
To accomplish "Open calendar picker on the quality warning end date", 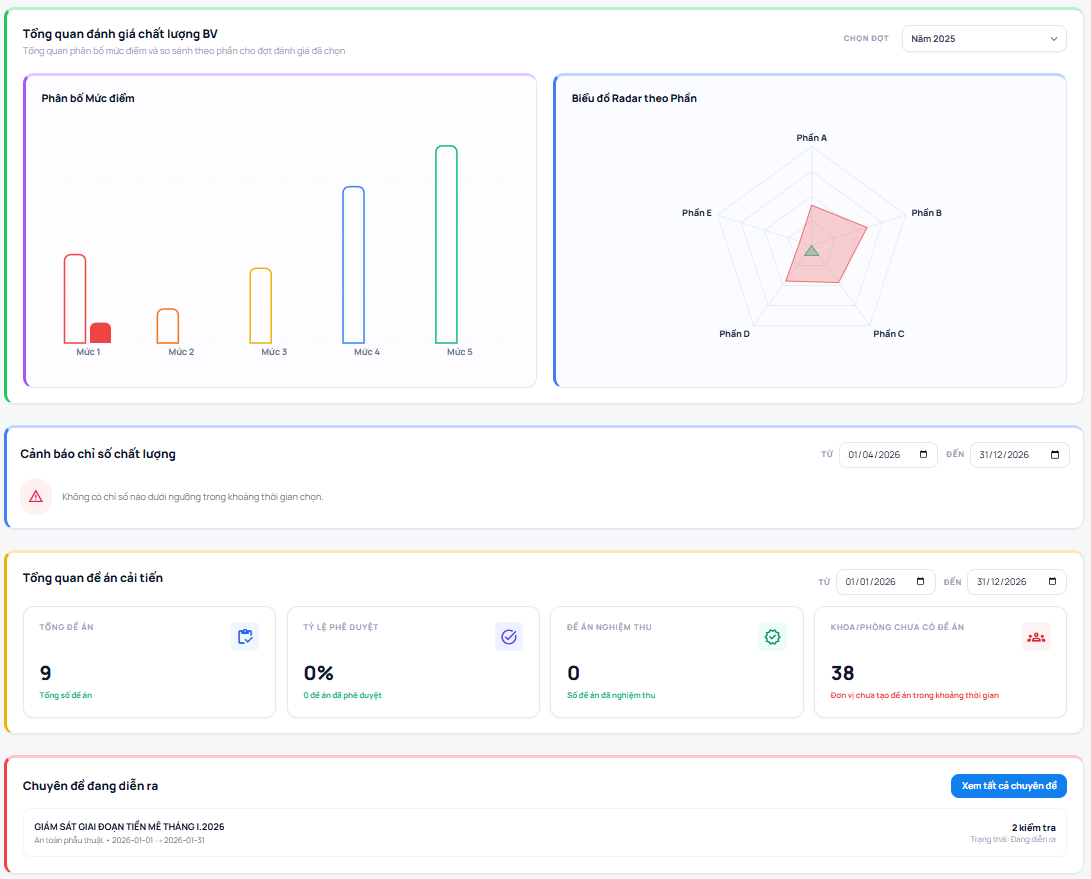I will [x=1054, y=455].
